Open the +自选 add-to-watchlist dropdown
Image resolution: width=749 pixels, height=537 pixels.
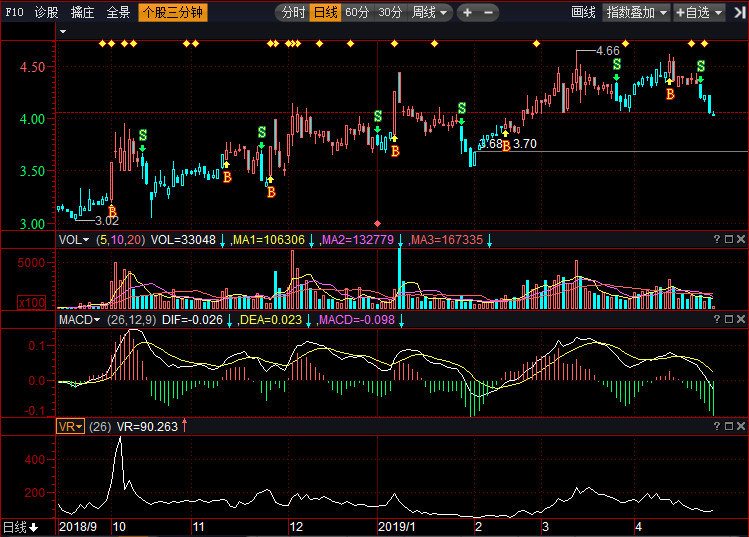(x=699, y=12)
